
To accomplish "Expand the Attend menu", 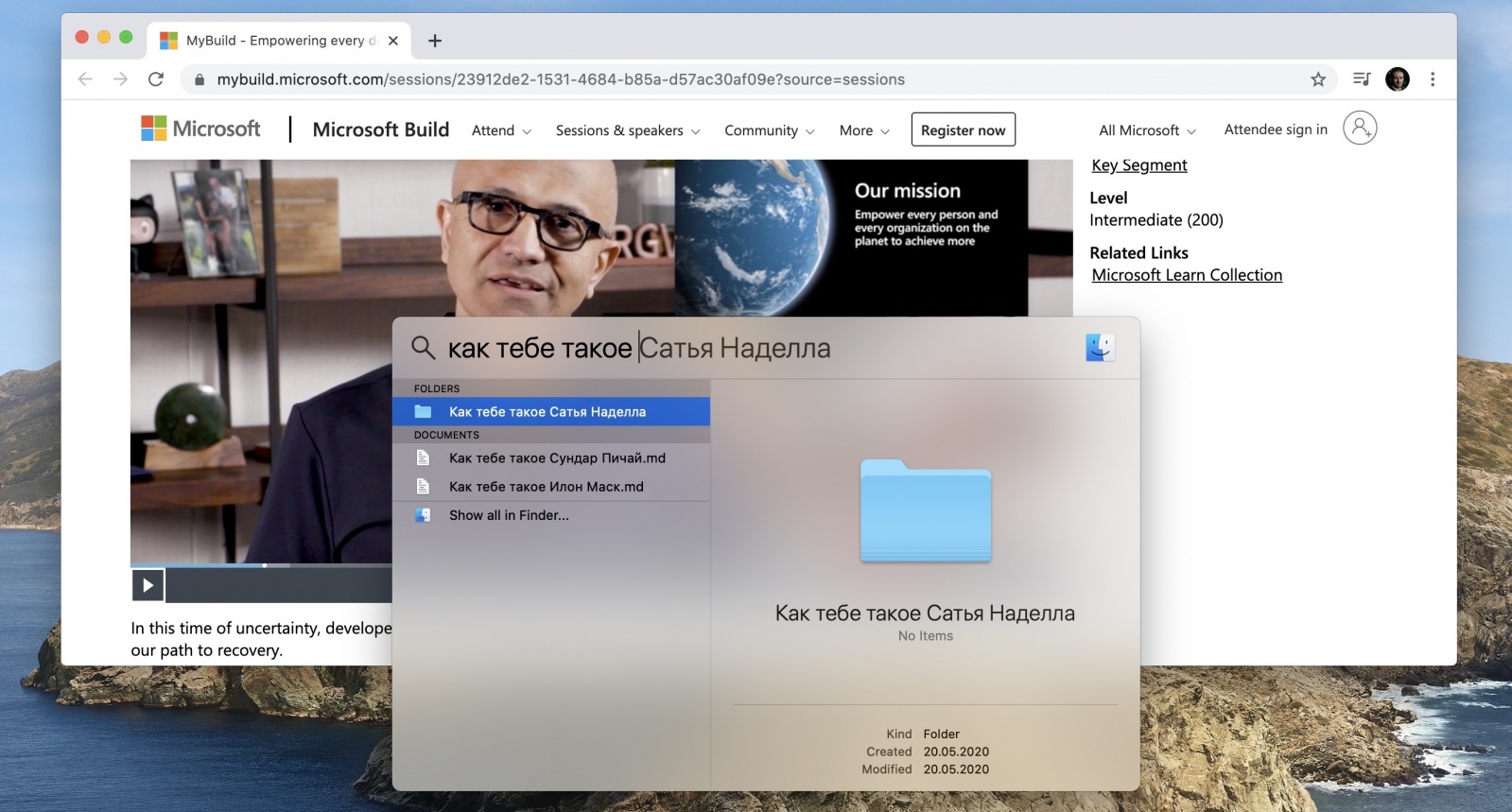I will [501, 130].
